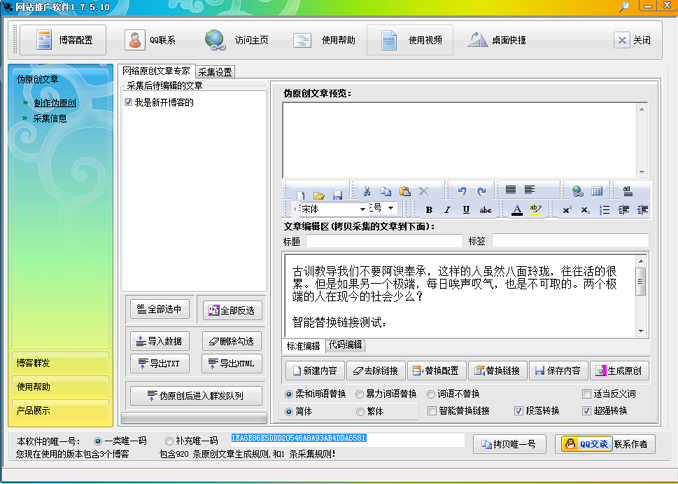This screenshot has width=678, height=484.
Task: Create 桌面快捷 desktop shortcut
Action: coord(497,40)
